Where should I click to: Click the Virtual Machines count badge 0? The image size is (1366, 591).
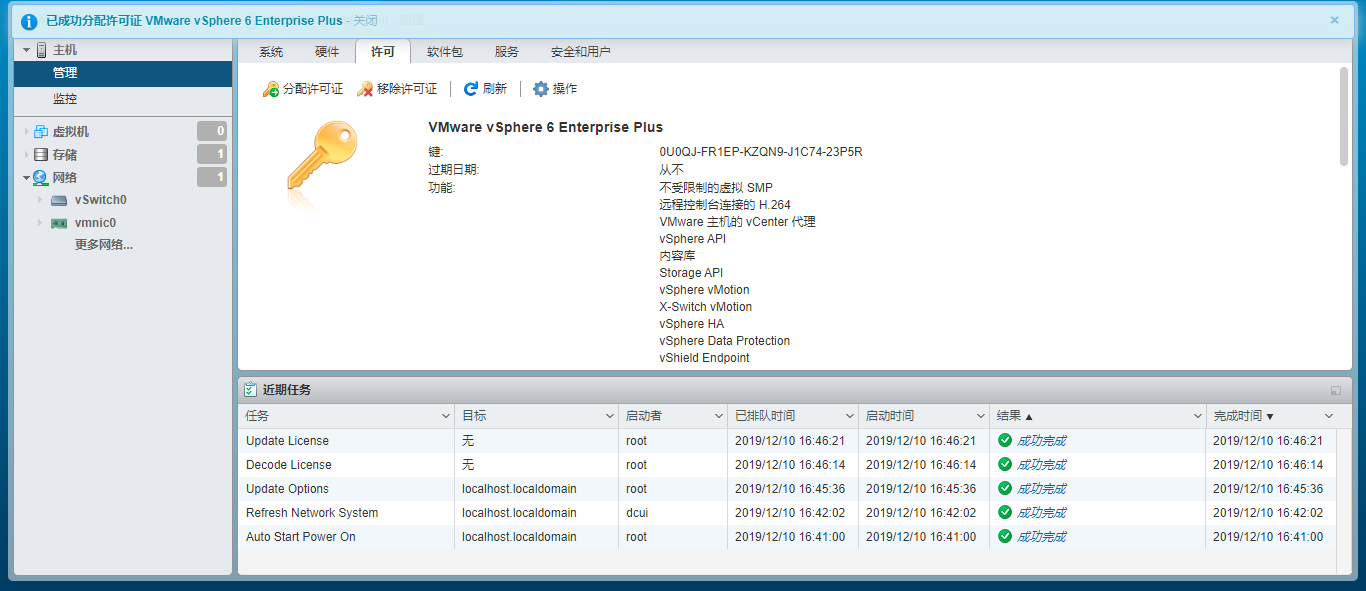coord(212,131)
